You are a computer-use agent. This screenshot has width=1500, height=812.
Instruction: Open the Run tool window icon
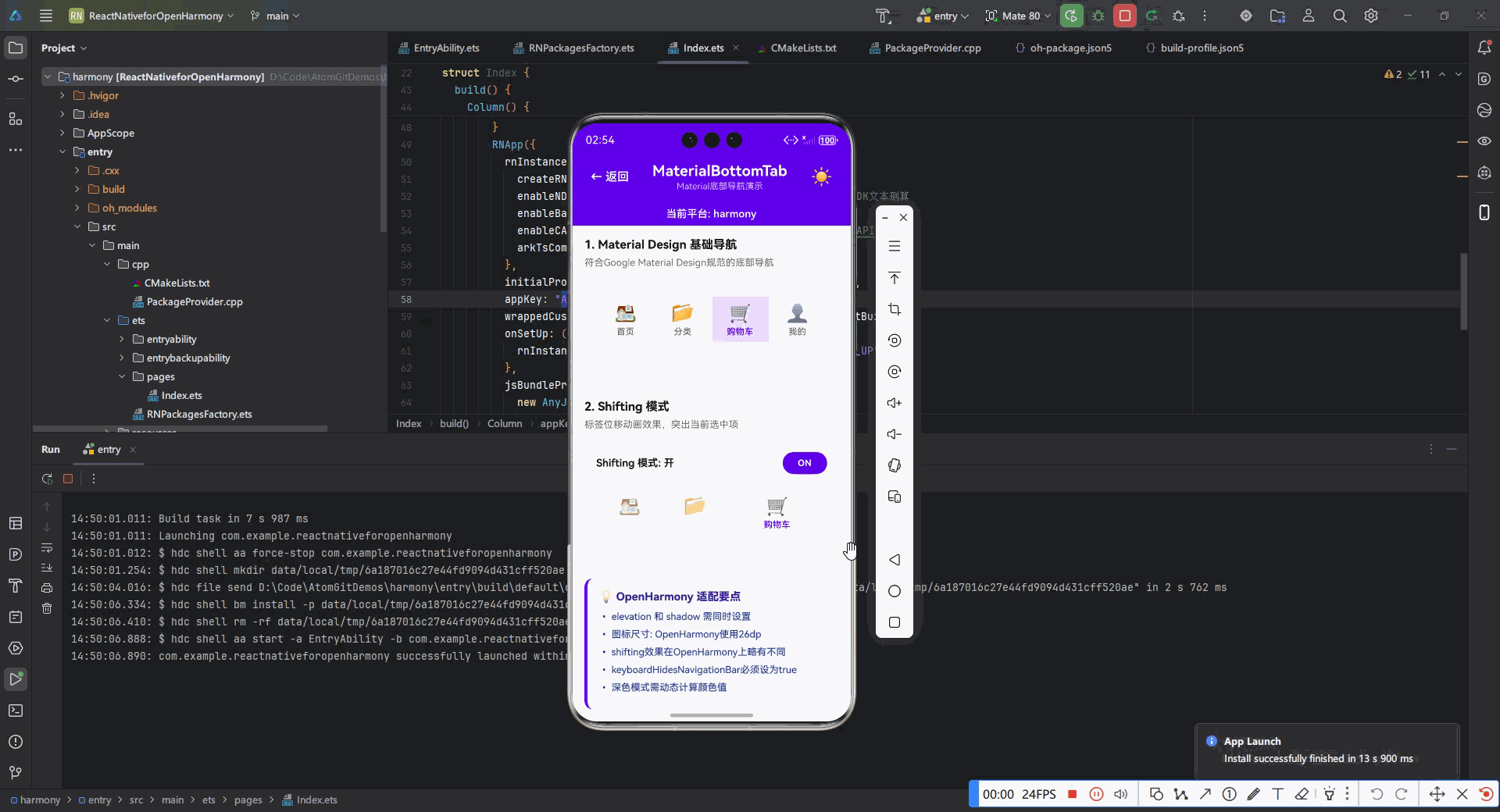click(x=16, y=679)
